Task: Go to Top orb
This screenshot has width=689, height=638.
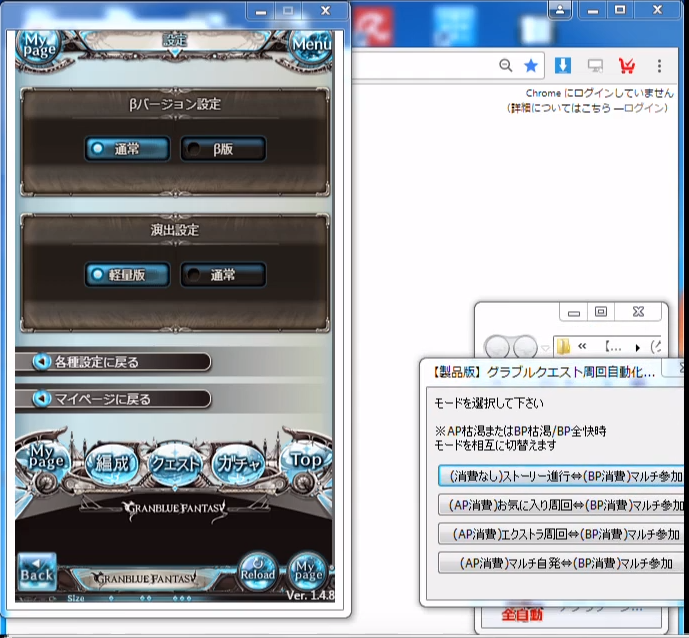Action: click(306, 460)
